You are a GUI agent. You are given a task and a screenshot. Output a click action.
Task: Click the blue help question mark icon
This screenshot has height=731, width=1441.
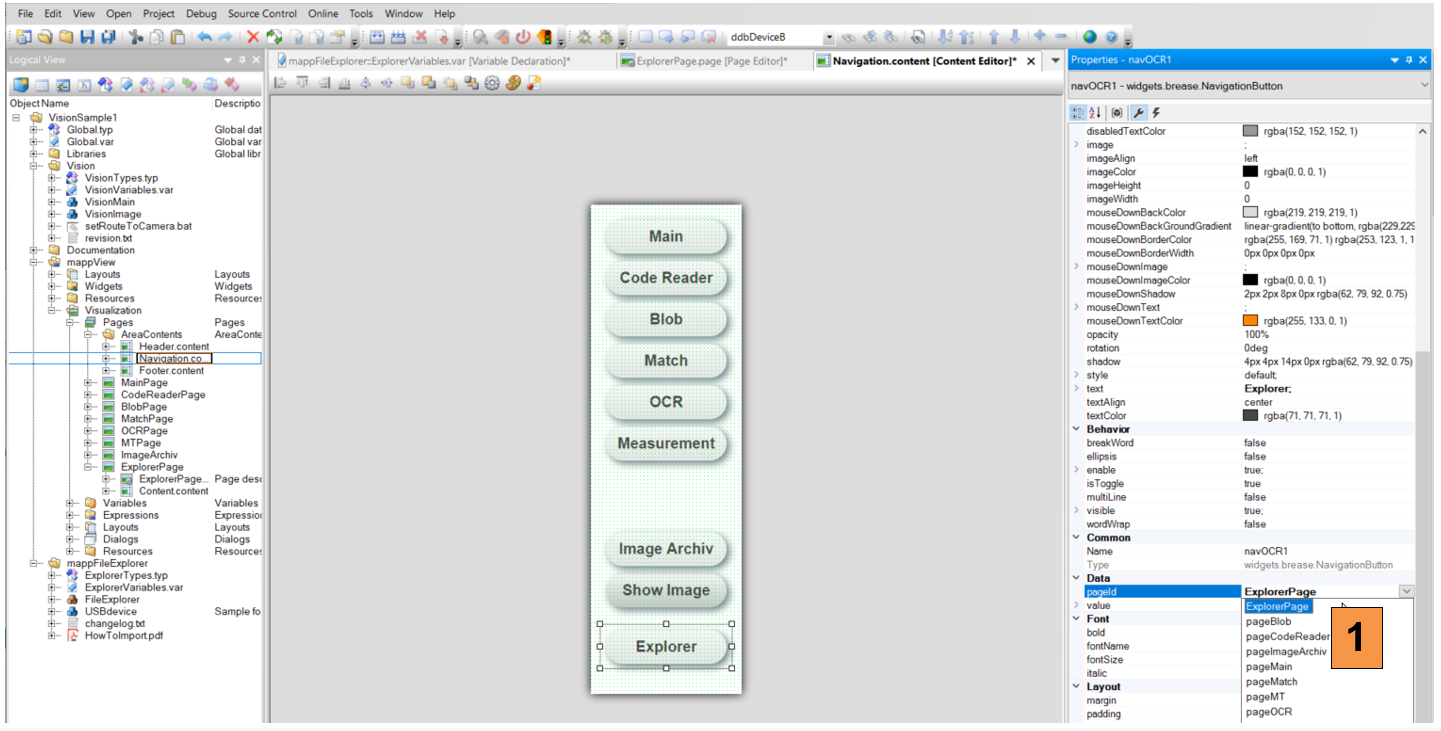click(x=1111, y=37)
